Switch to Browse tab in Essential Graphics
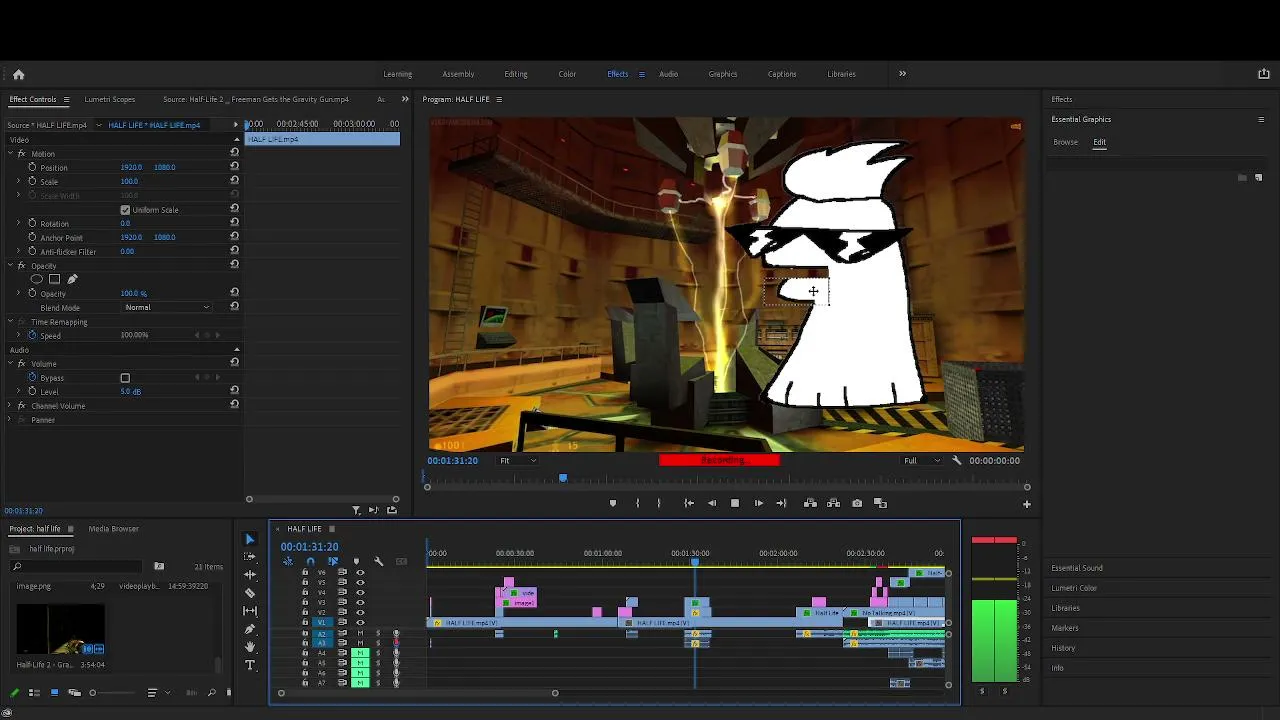Image resolution: width=1280 pixels, height=720 pixels. coord(1065,142)
